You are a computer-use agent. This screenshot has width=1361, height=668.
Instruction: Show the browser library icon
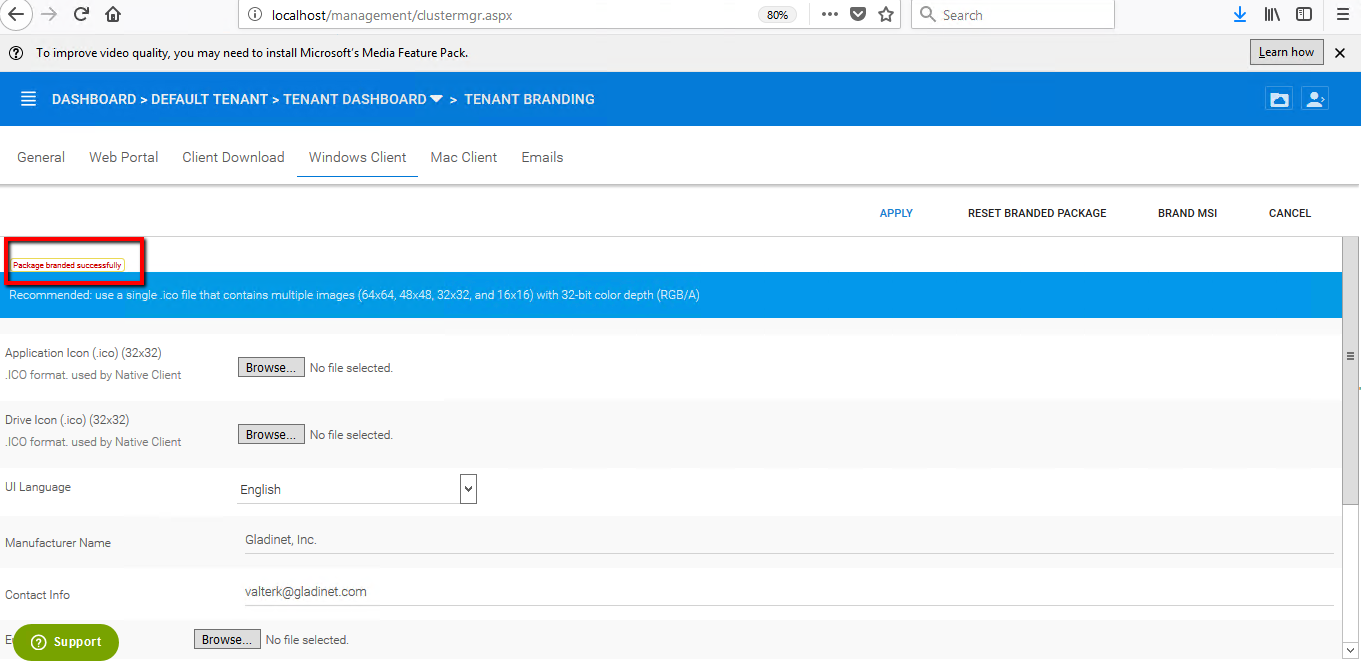1272,14
